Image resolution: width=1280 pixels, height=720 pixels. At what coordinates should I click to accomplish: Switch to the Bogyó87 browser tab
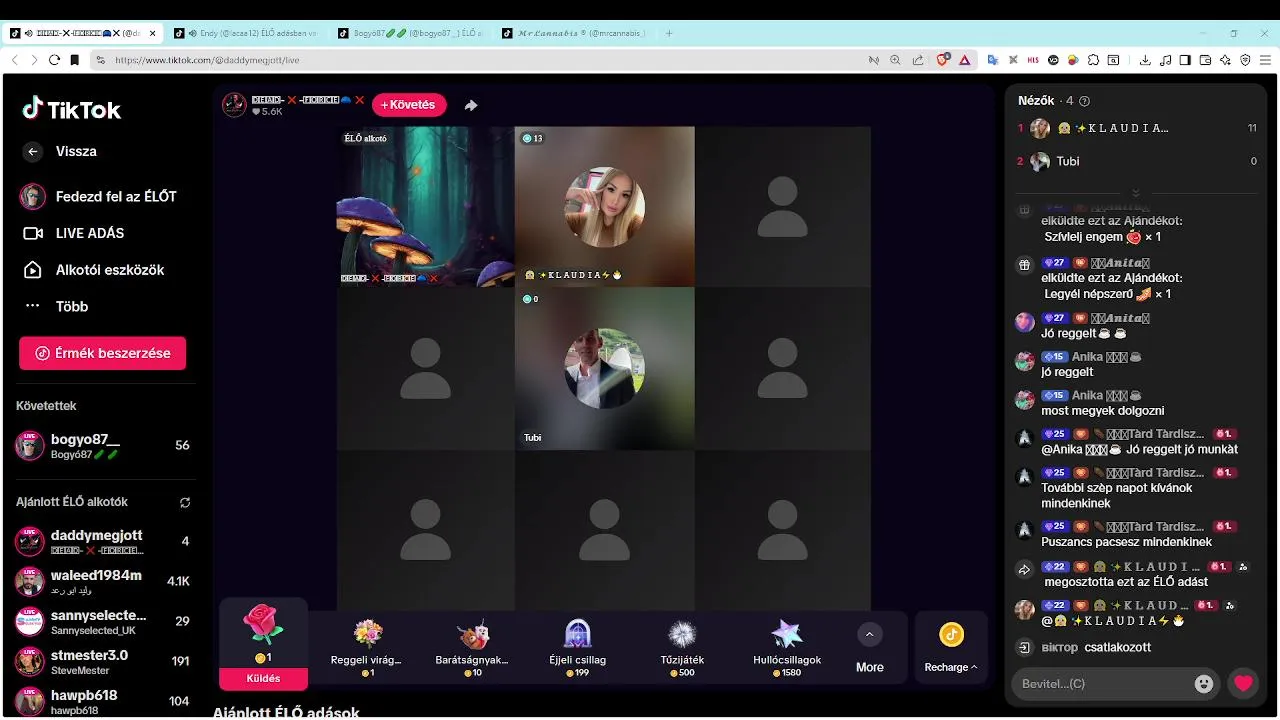click(x=409, y=33)
